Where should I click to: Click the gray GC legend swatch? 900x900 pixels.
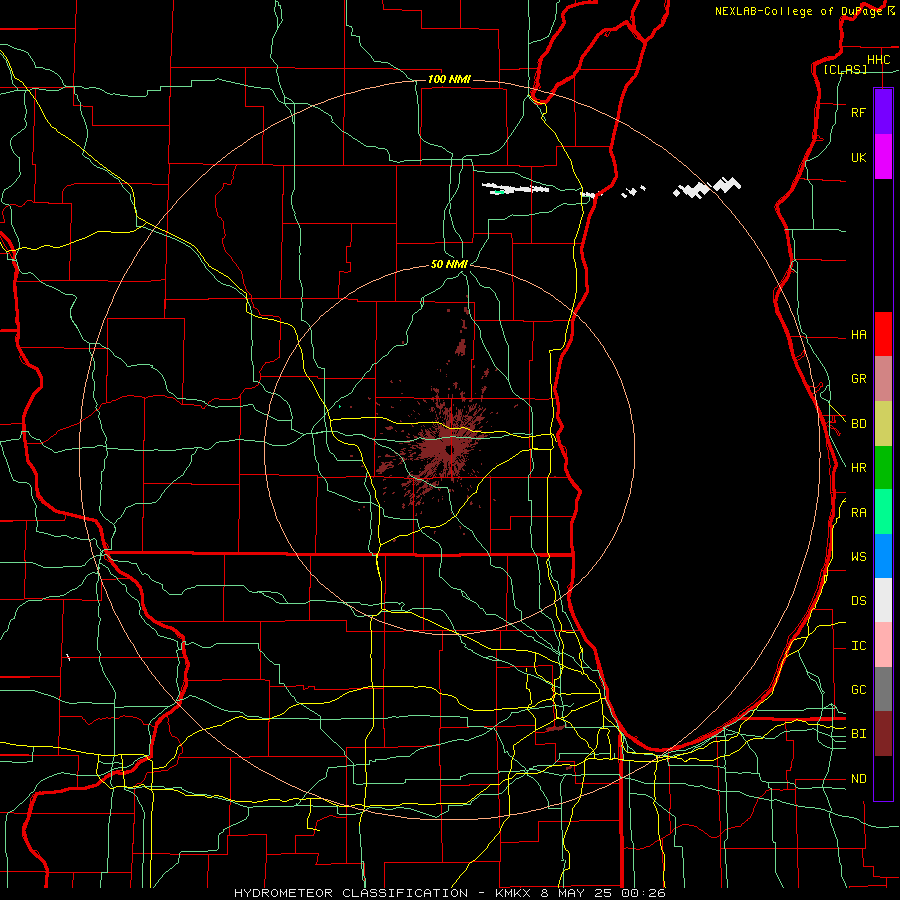coord(883,689)
